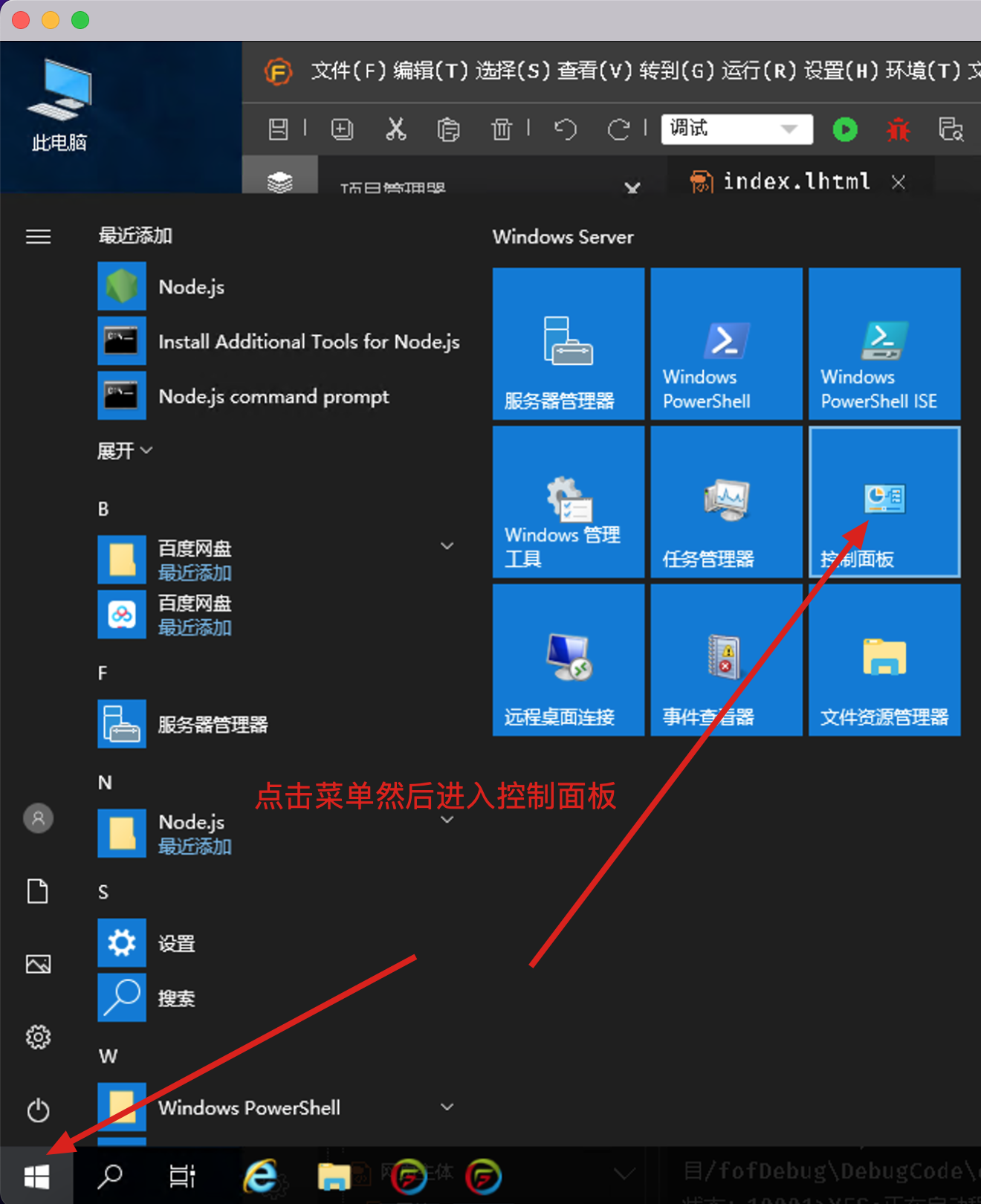Open the 选择(S) menu
Image resolution: width=981 pixels, height=1204 pixels.
click(513, 71)
